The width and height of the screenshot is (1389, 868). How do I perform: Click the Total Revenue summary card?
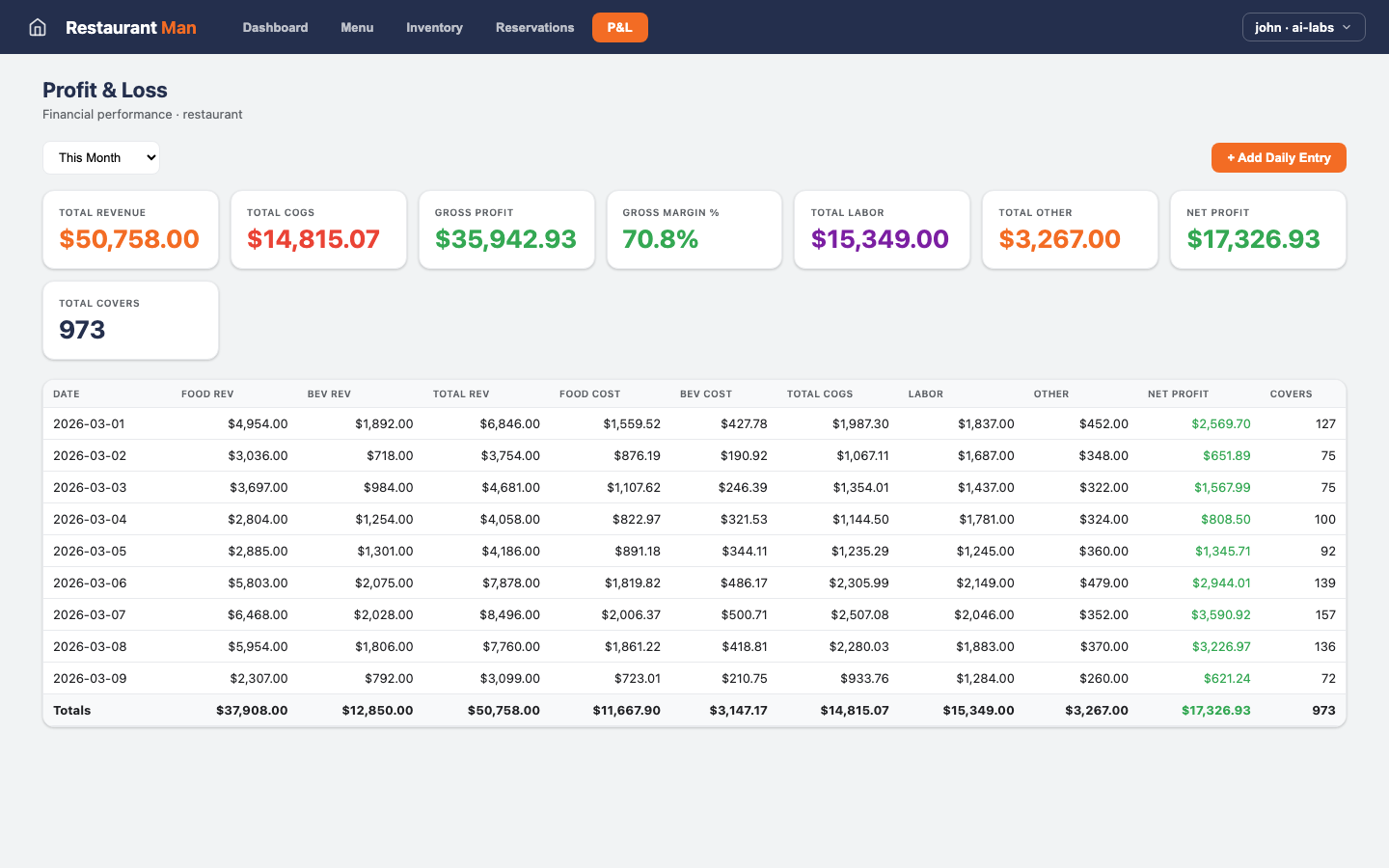(130, 230)
